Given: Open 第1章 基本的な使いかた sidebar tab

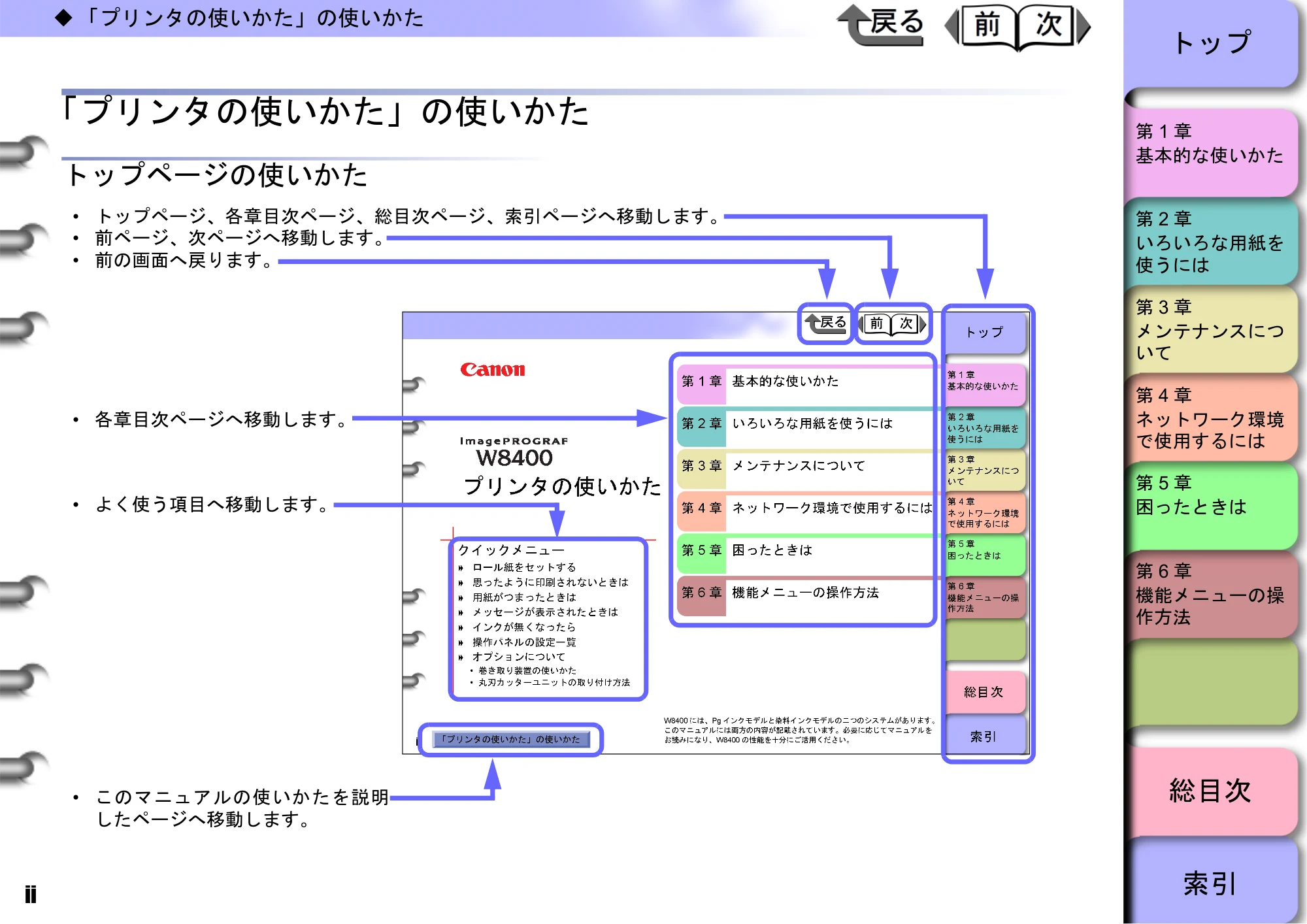Looking at the screenshot, I should coord(1211,152).
